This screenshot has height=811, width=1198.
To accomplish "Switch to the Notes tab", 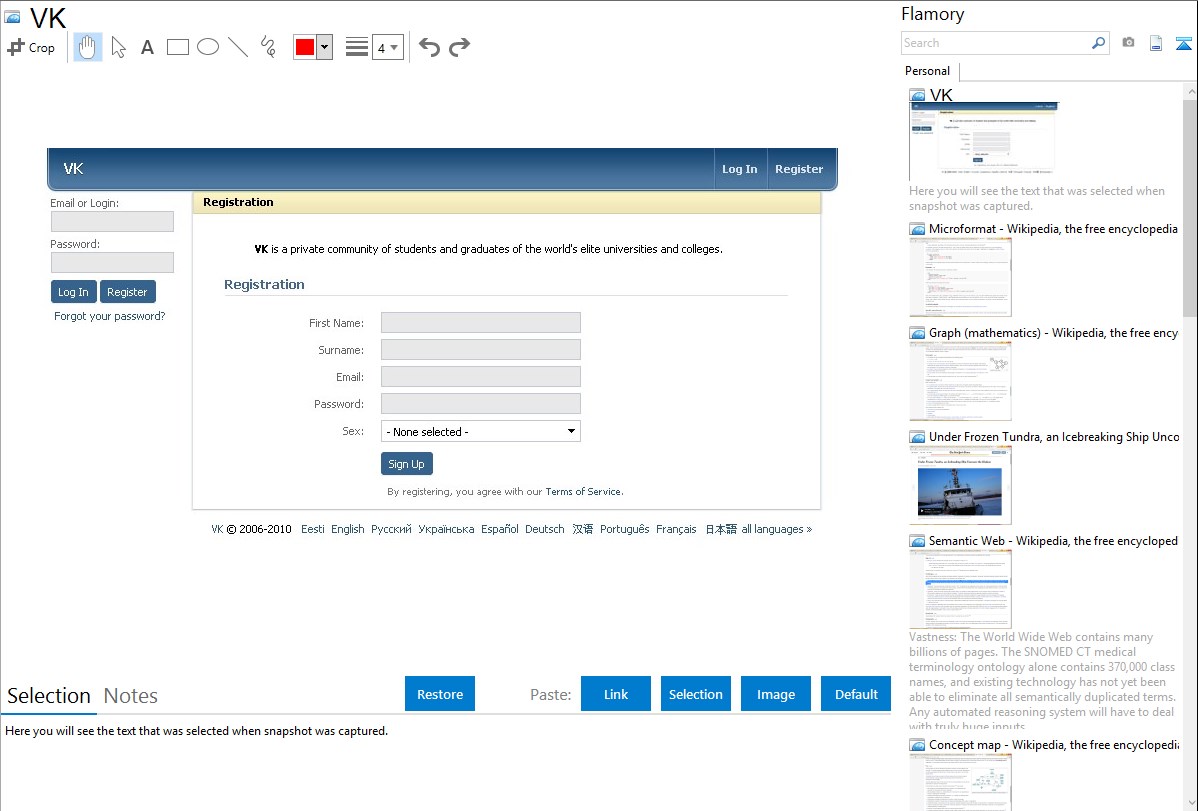I will (x=131, y=696).
